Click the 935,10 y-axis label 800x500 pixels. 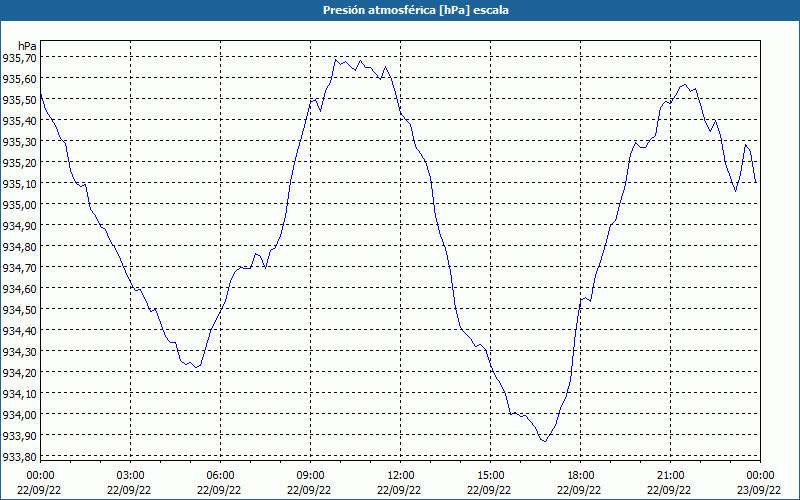19,184
